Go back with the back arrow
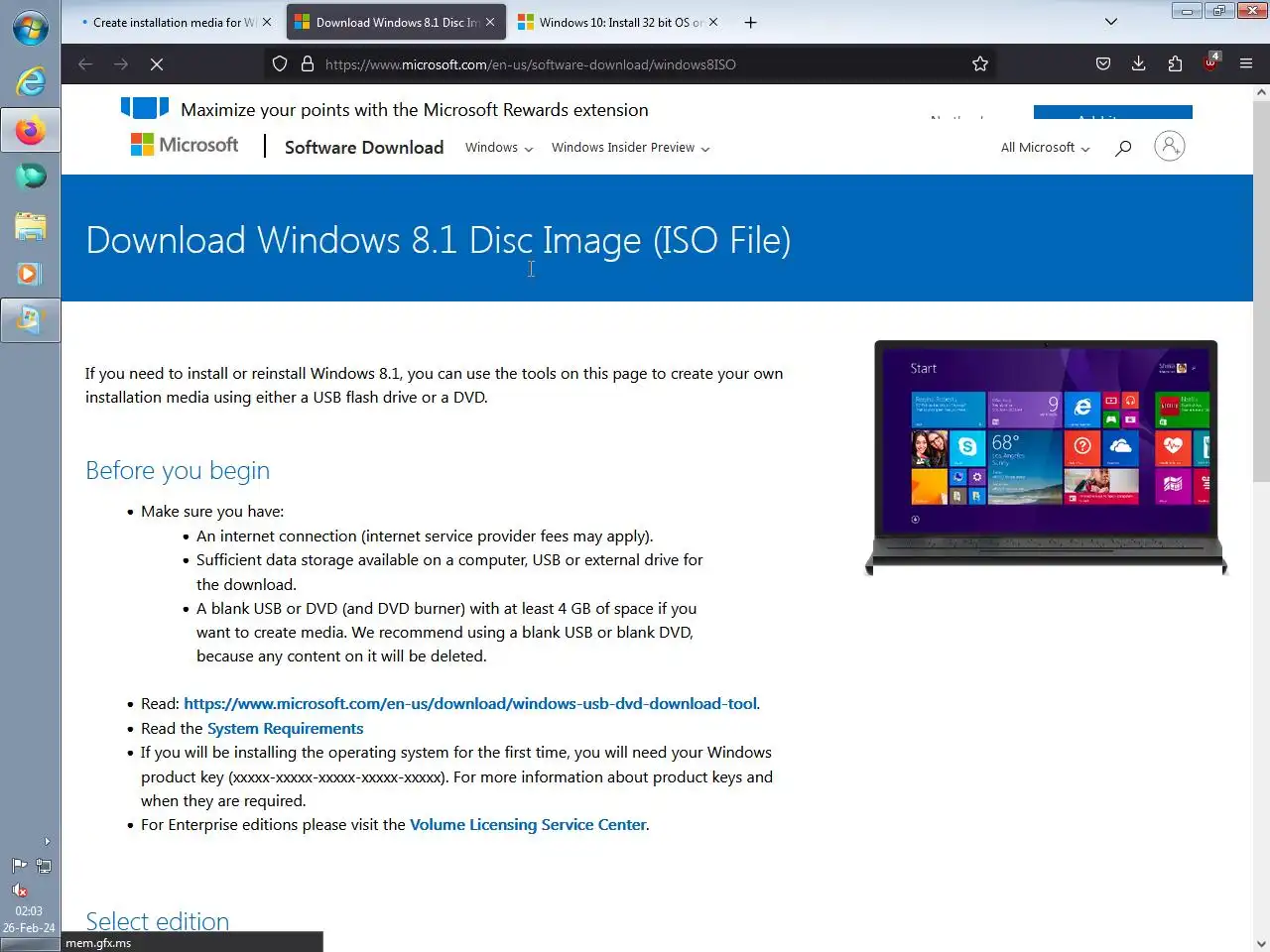This screenshot has height=952, width=1270. [x=85, y=64]
